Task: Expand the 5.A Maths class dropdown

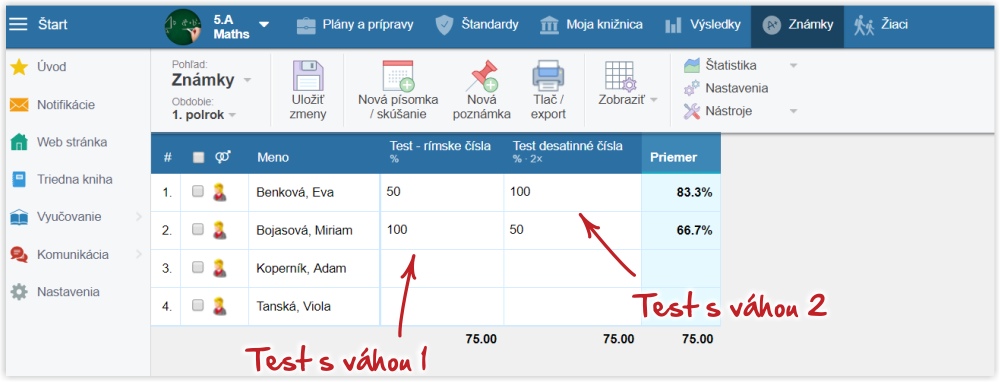Action: coord(264,25)
